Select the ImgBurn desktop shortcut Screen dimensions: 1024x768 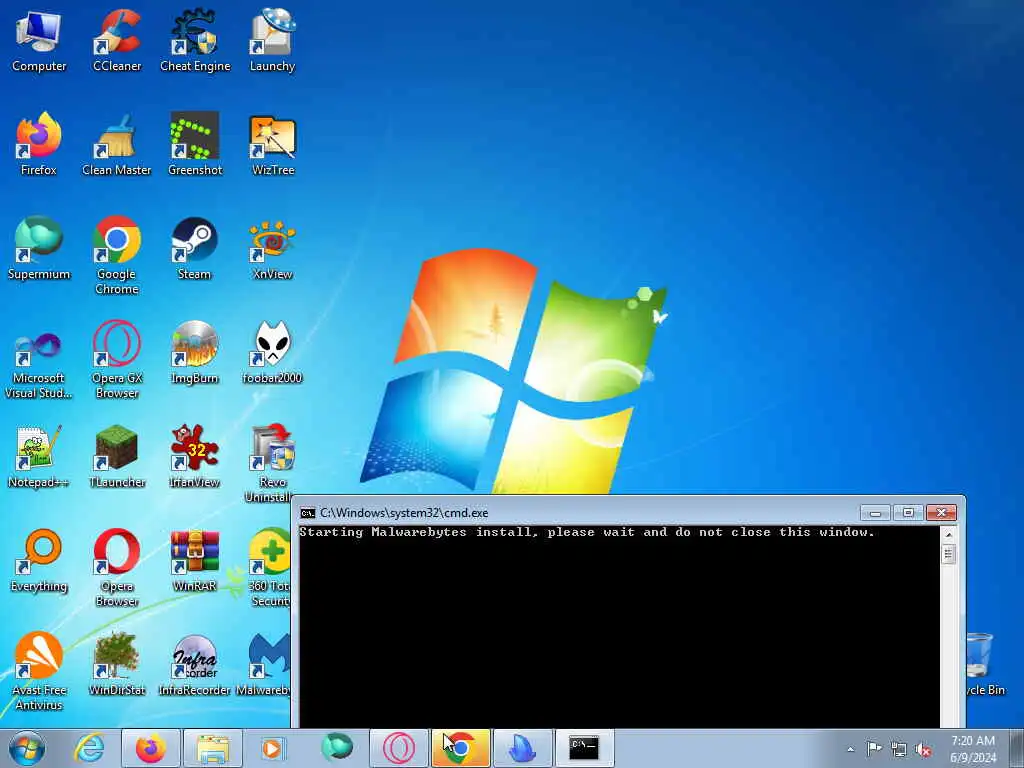click(195, 353)
